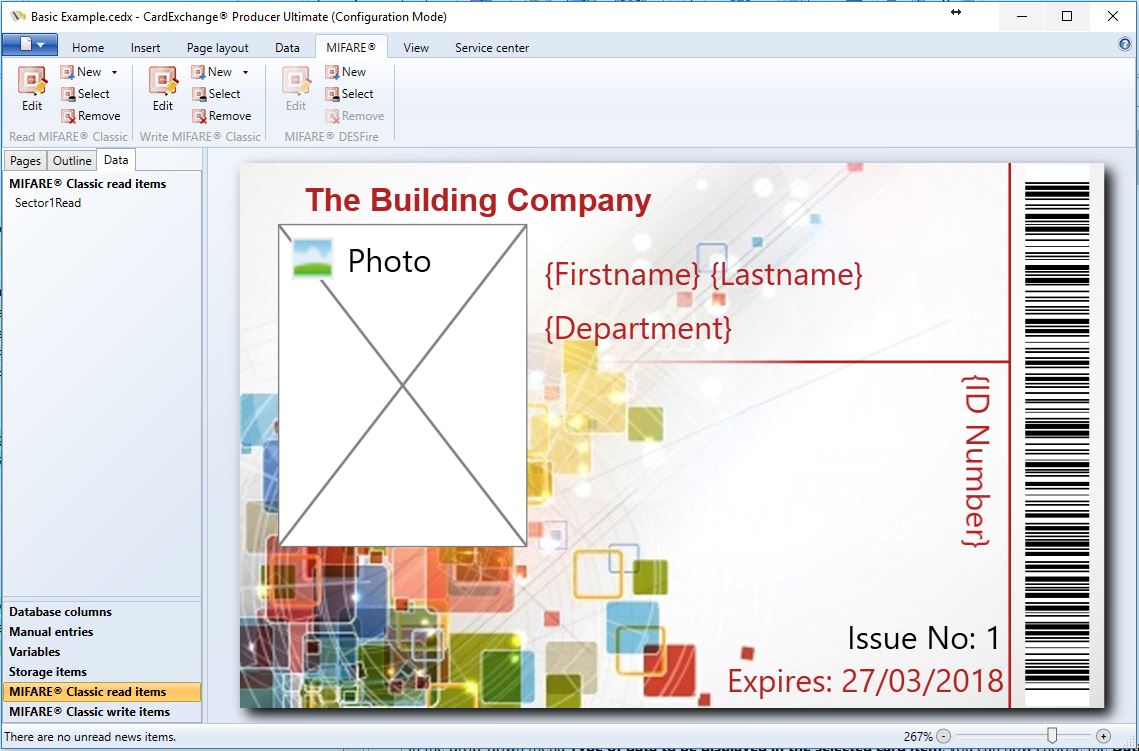Open the Data ribbon tab
The image size is (1139, 751).
coord(287,48)
